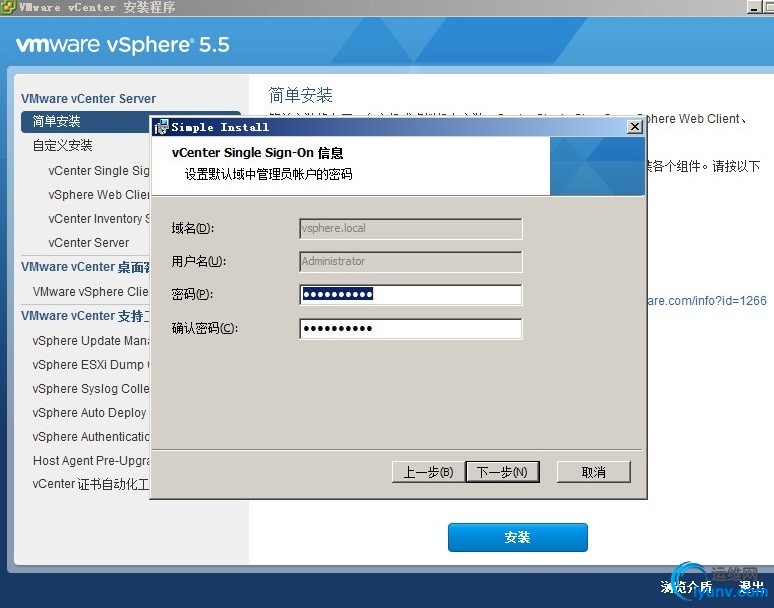Click the VMware vCenter Server section heading
Screen dimensions: 774x608
pyautogui.click(x=88, y=98)
